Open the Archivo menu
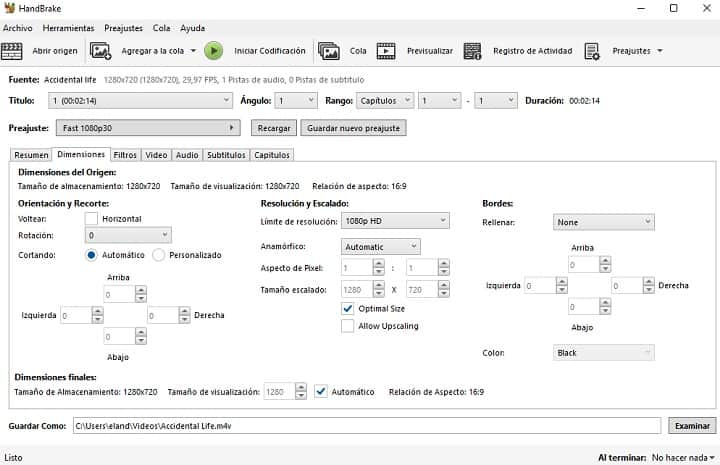720x465 pixels. coord(17,28)
